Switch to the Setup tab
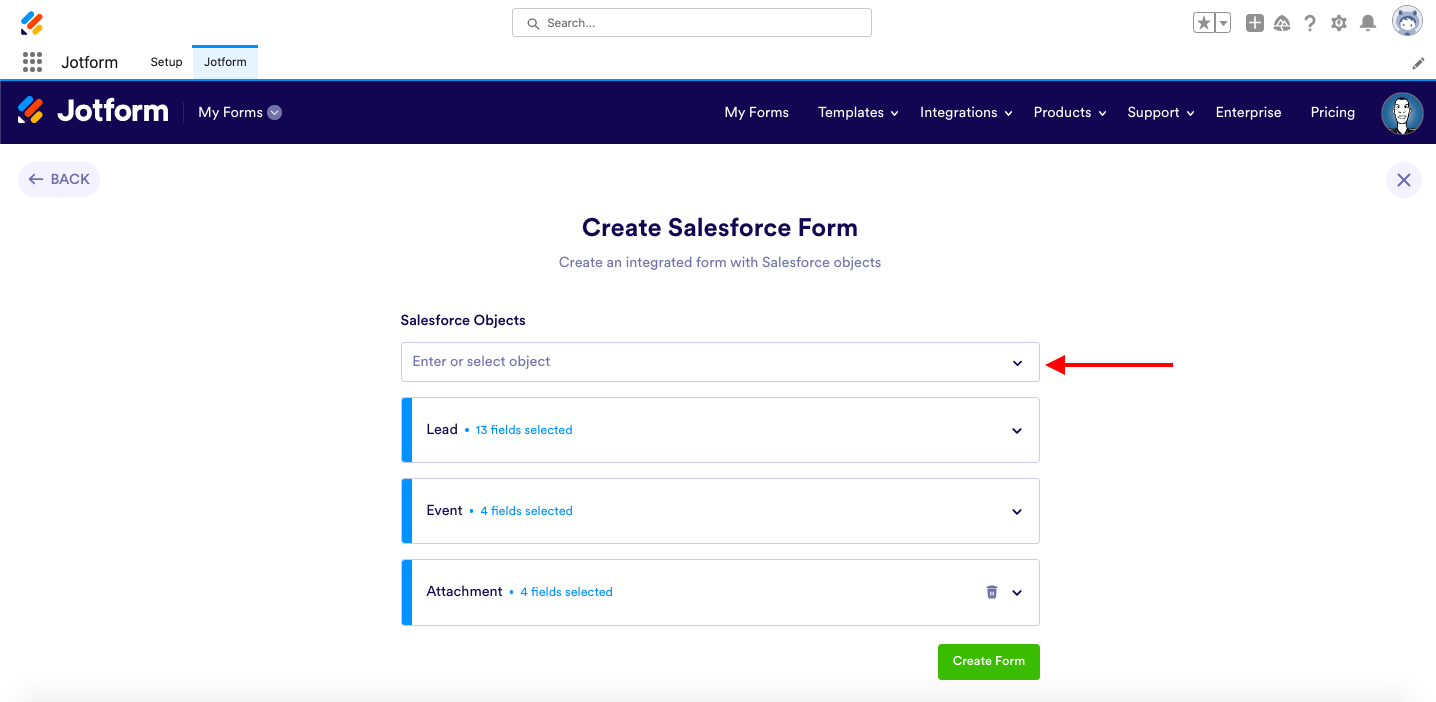Image resolution: width=1436 pixels, height=702 pixels. point(166,62)
